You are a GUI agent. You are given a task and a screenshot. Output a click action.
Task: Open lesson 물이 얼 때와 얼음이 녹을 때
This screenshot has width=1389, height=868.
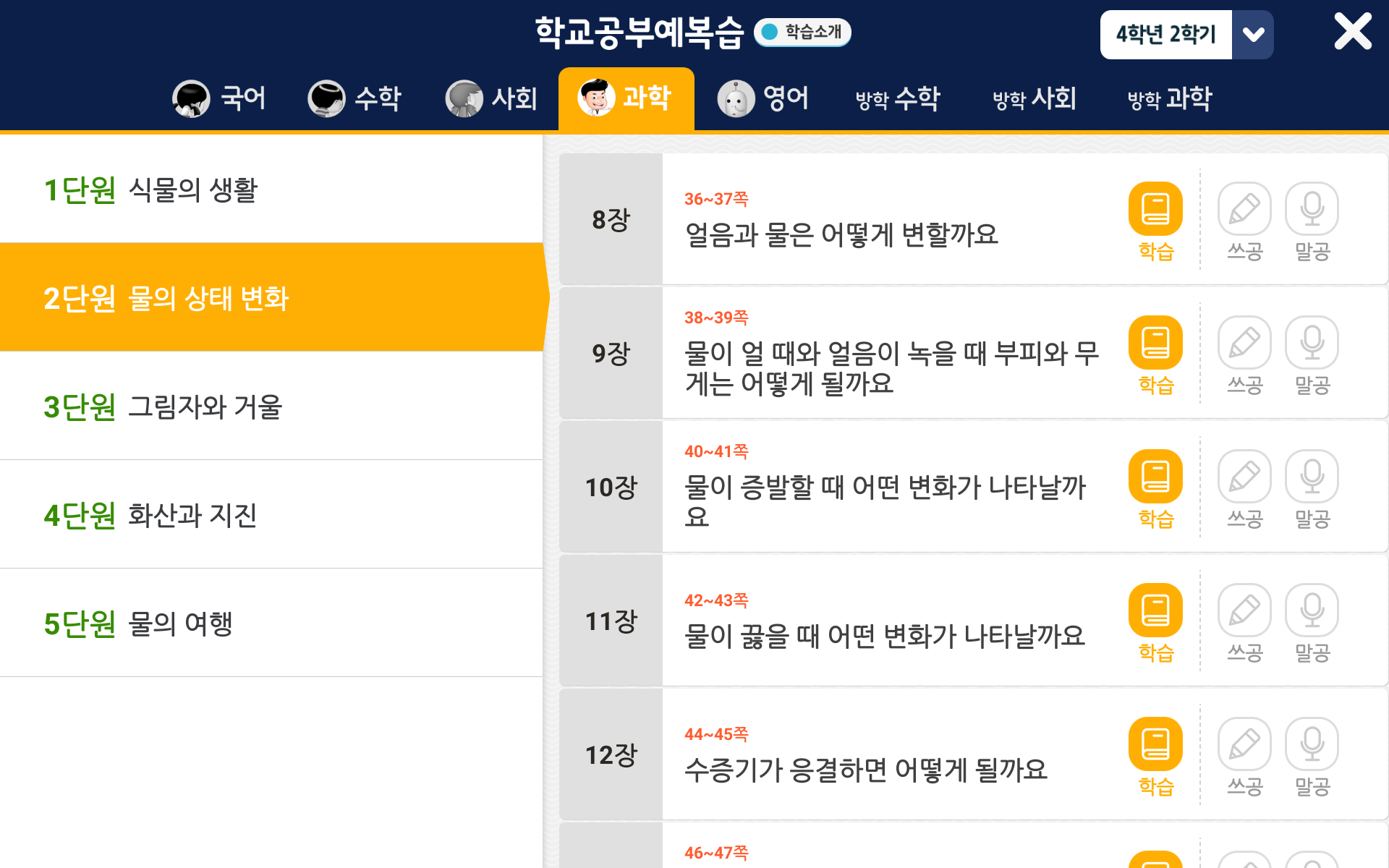tap(892, 368)
